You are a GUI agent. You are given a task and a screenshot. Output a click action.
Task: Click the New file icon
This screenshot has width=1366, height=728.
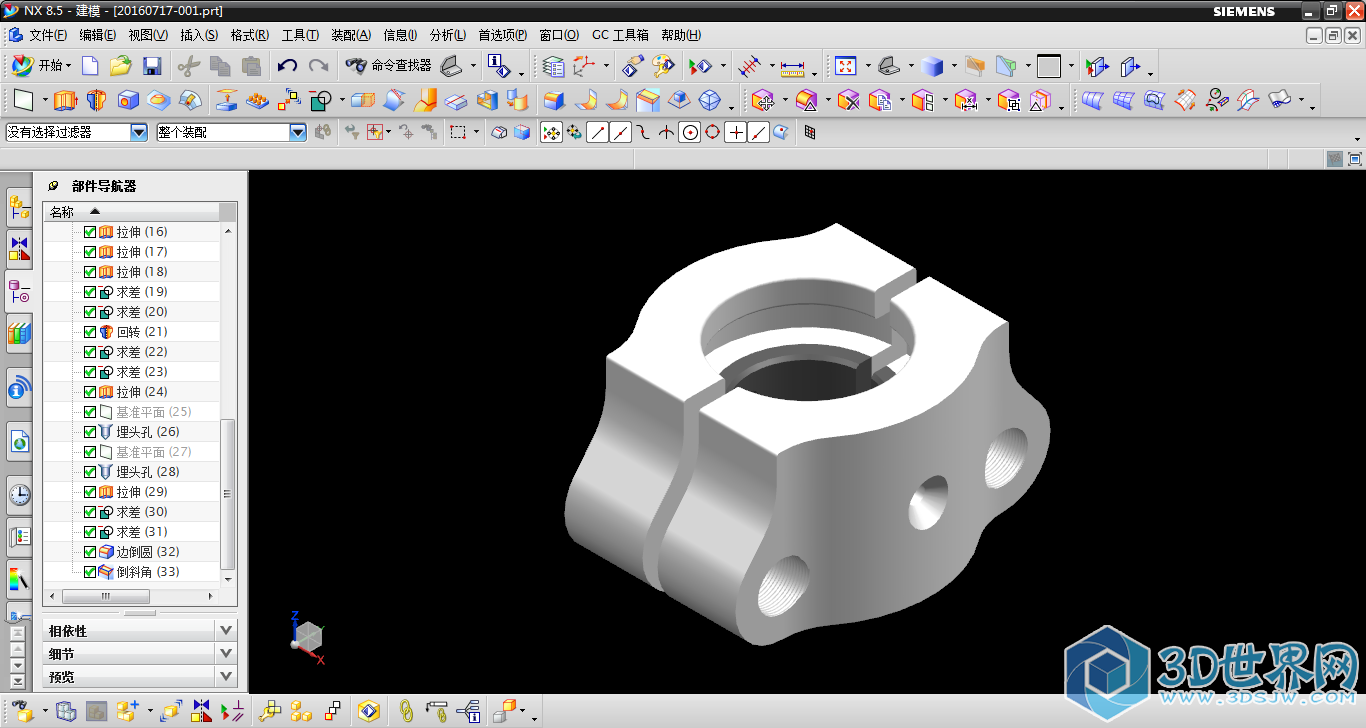[90, 66]
